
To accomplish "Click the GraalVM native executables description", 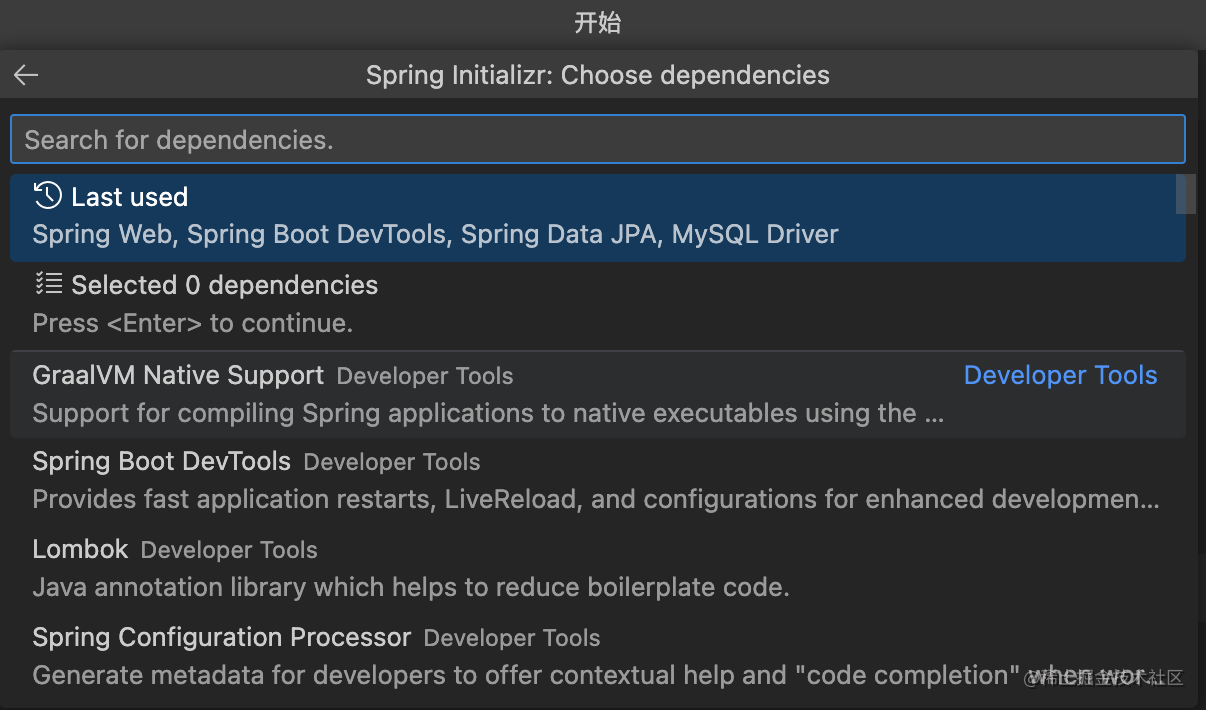I will pos(487,413).
